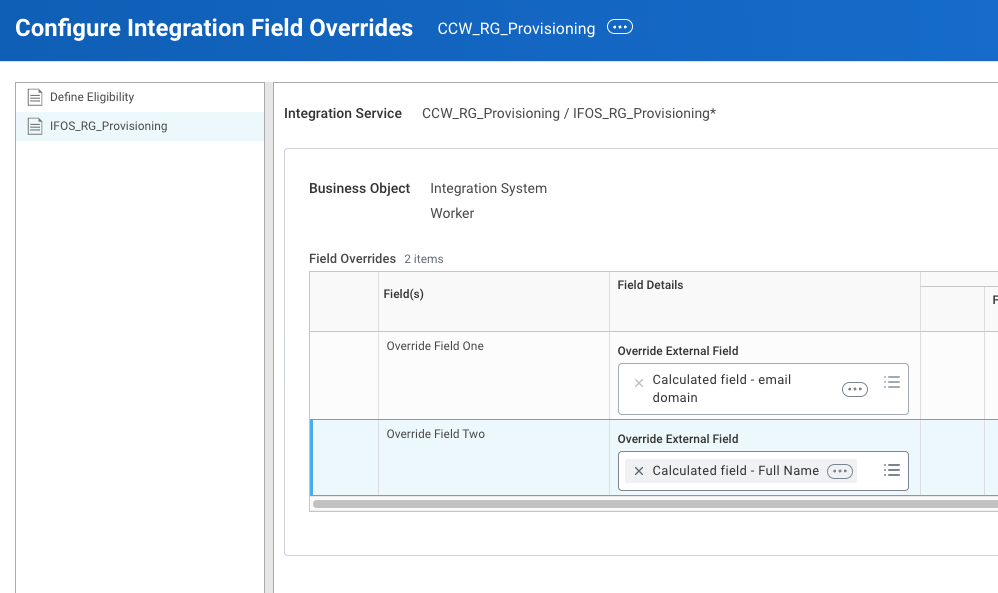Image resolution: width=998 pixels, height=593 pixels.
Task: Click the CCW_RG_Provisioning header title text
Action: click(x=516, y=29)
